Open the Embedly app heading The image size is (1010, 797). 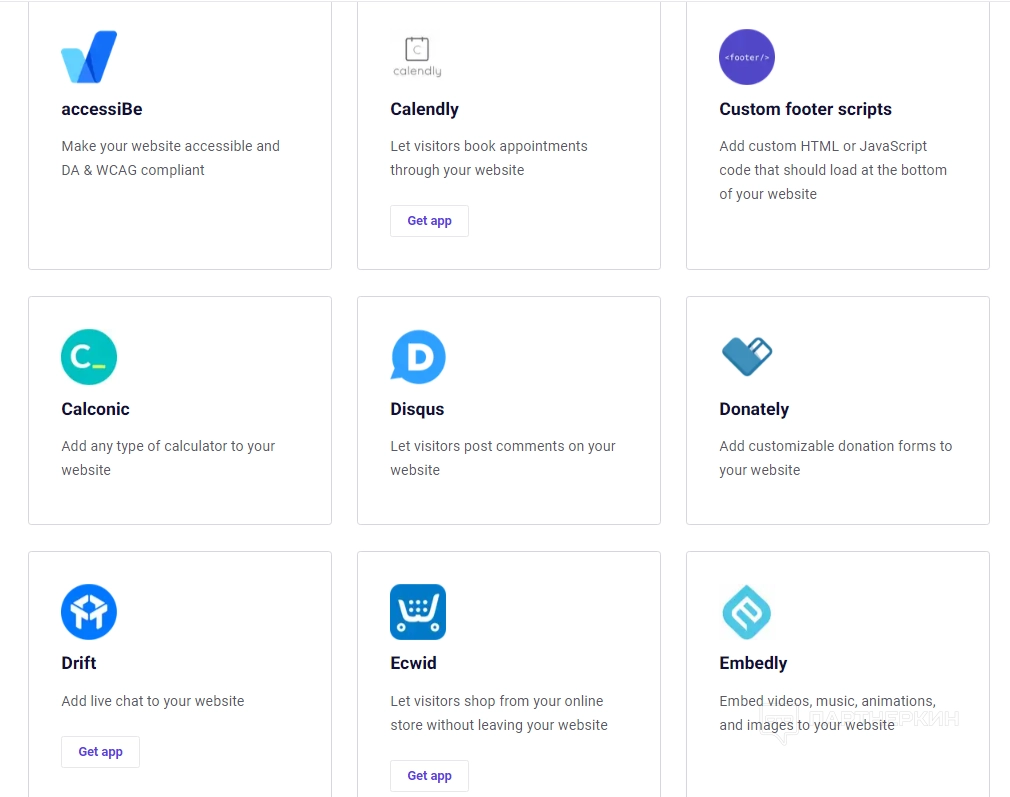(753, 663)
